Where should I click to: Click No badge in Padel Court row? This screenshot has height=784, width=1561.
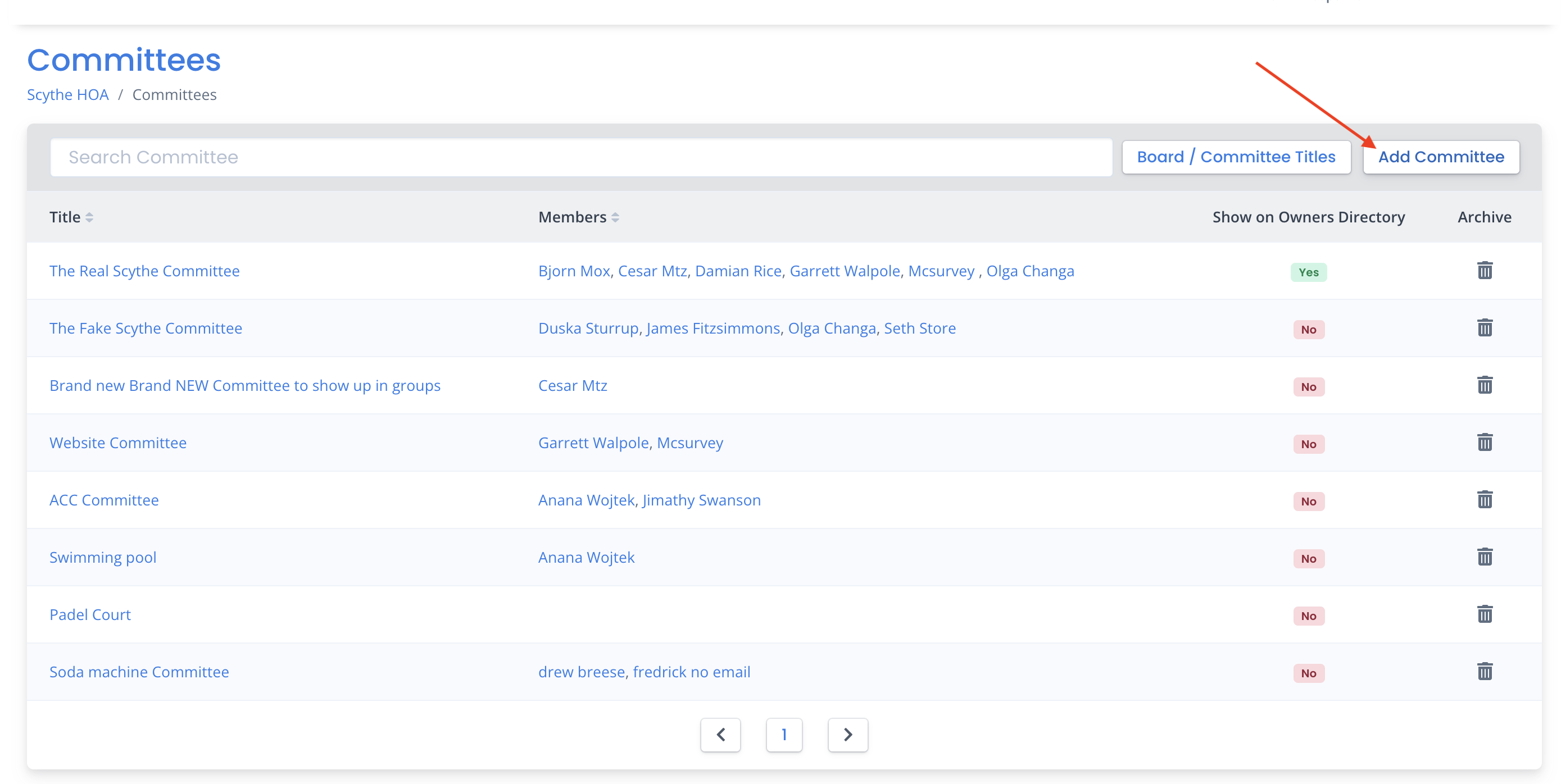pyautogui.click(x=1308, y=616)
